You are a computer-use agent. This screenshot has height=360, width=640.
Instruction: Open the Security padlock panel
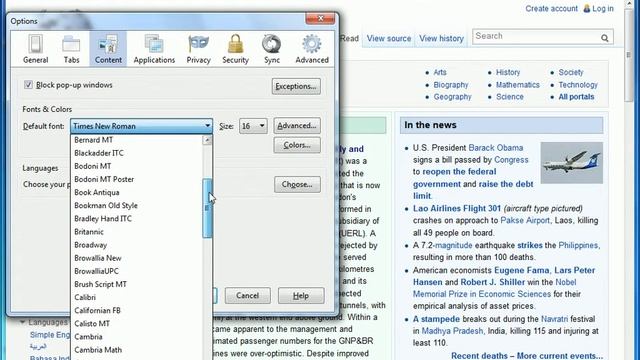pos(235,49)
